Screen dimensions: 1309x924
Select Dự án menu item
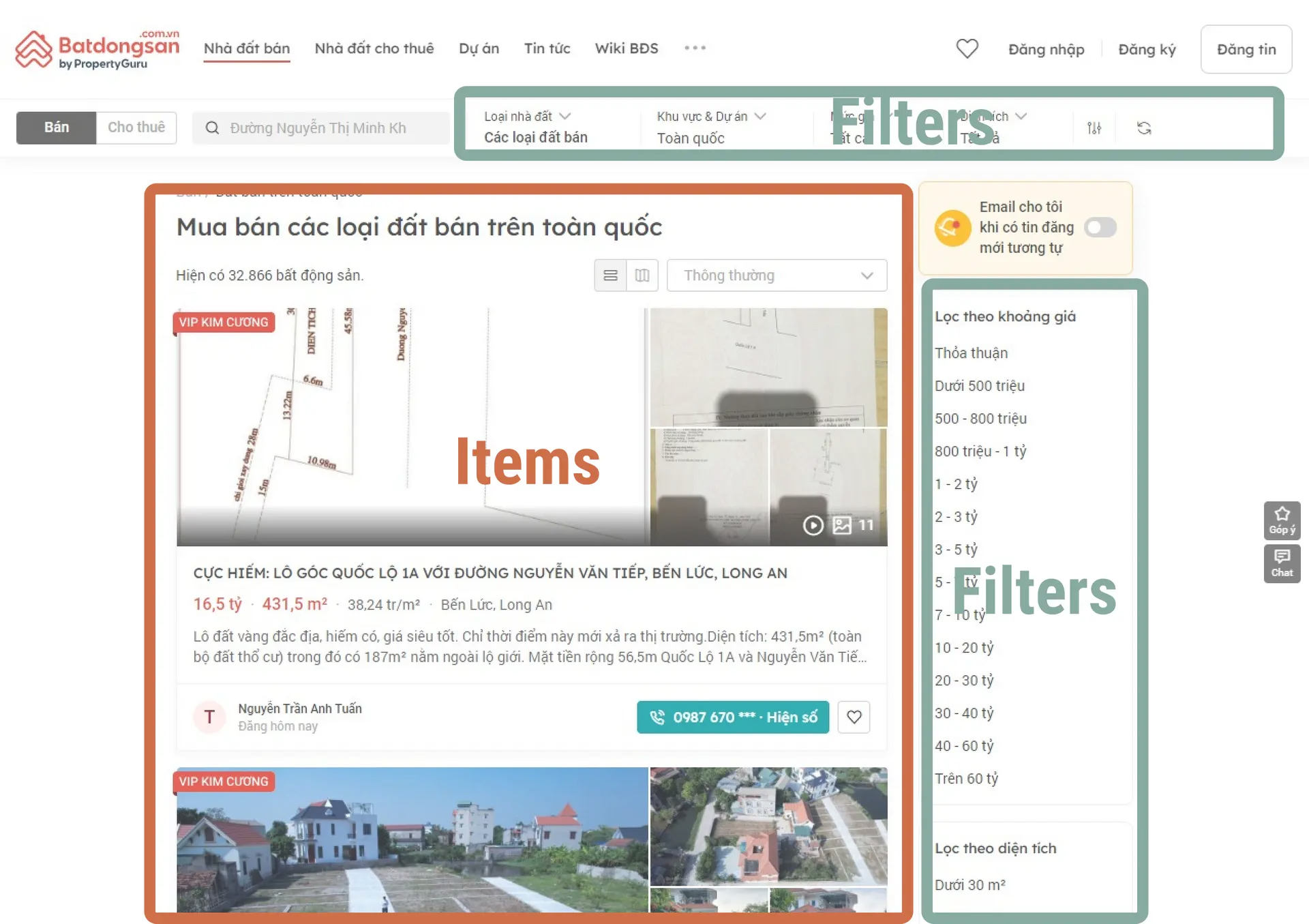pos(477,48)
